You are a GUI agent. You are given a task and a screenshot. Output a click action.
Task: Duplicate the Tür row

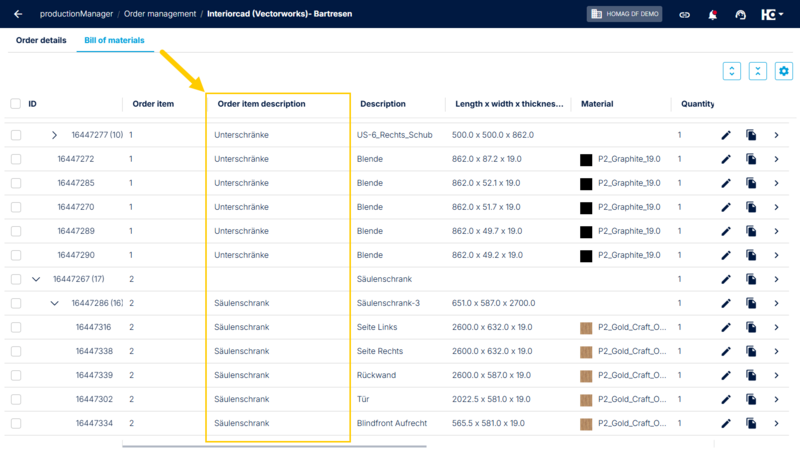(x=751, y=399)
